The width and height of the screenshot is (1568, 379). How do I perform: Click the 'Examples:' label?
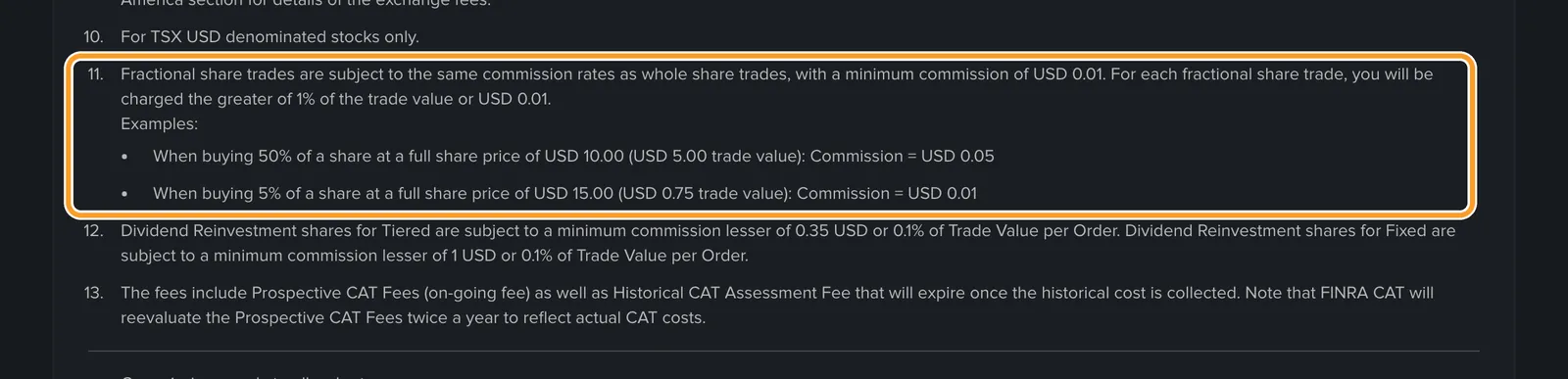coord(159,124)
